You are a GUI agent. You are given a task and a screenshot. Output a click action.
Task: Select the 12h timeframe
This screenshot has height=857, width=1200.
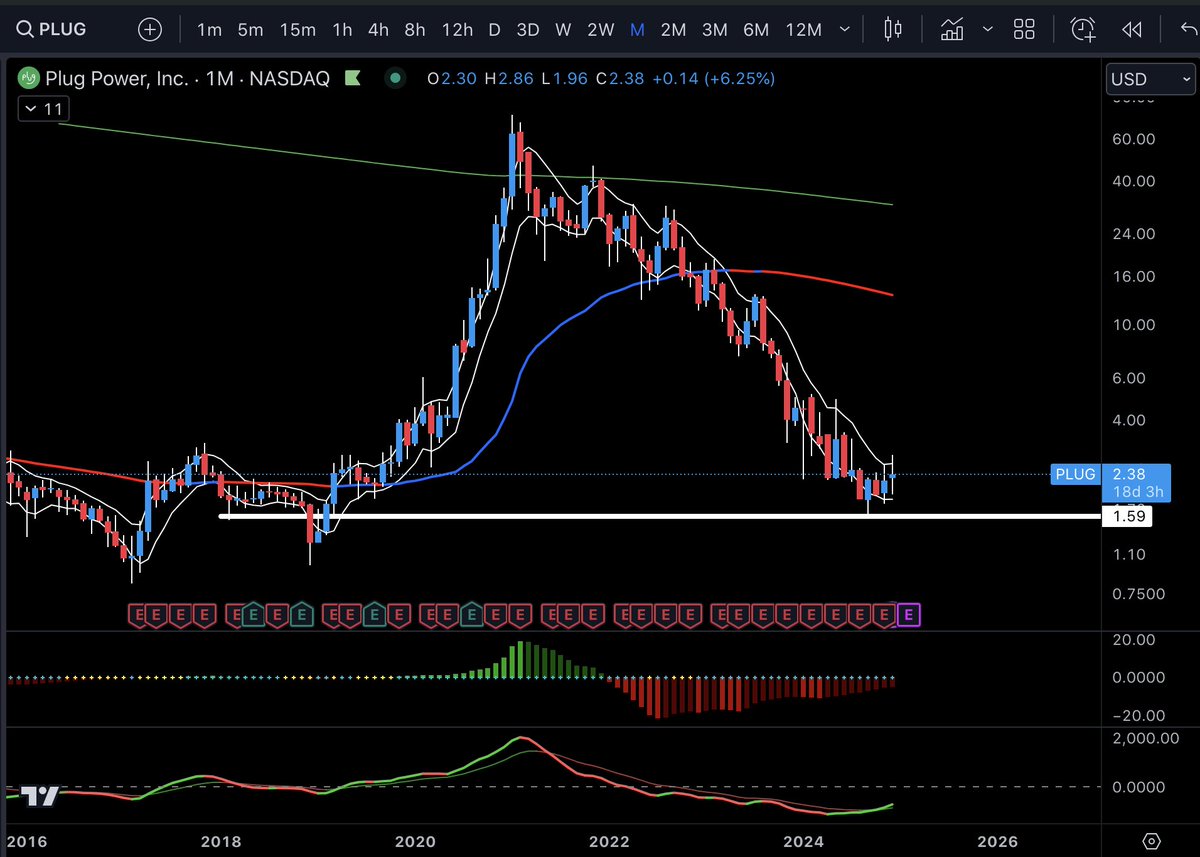click(x=457, y=29)
